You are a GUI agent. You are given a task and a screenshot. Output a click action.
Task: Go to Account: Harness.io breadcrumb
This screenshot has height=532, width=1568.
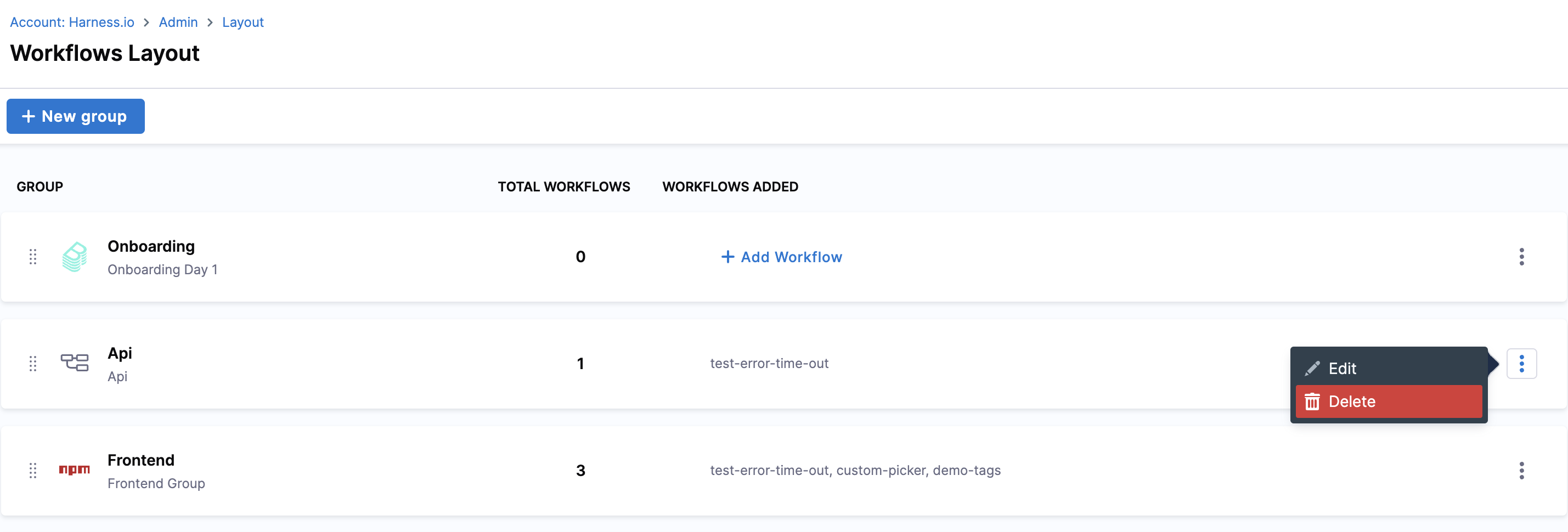point(72,22)
